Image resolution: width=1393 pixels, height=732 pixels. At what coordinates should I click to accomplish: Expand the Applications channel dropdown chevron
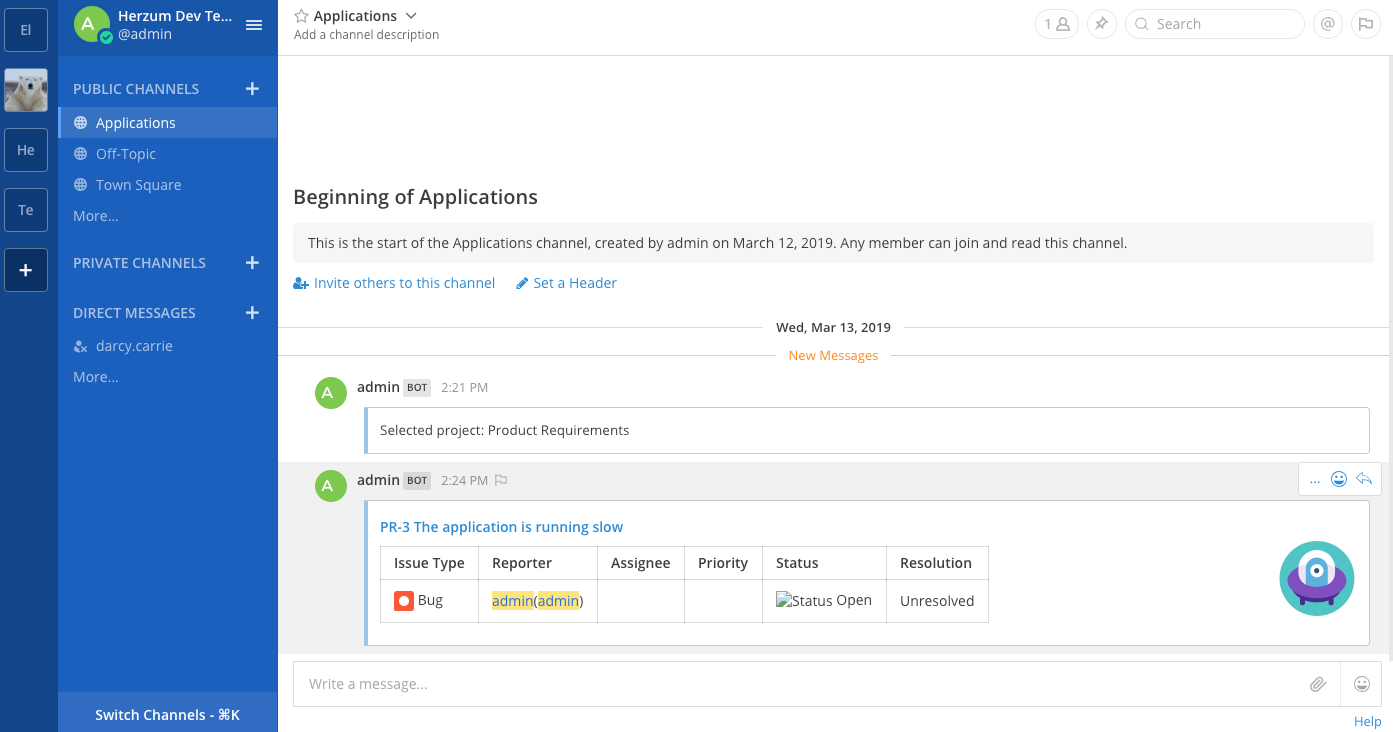(x=411, y=16)
